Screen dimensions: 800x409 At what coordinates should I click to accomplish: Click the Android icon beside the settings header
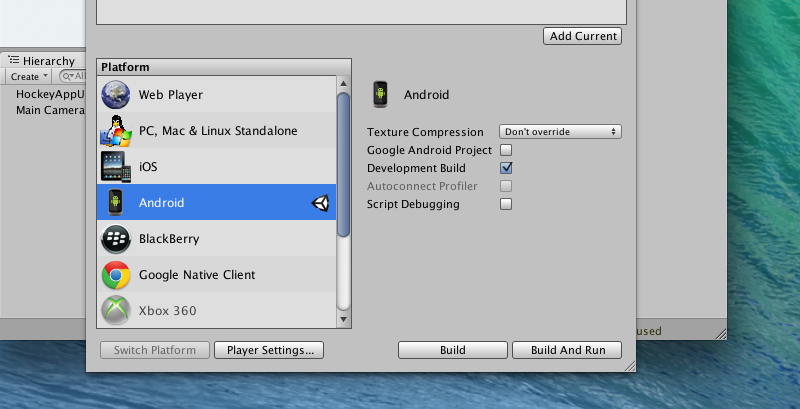tap(380, 94)
